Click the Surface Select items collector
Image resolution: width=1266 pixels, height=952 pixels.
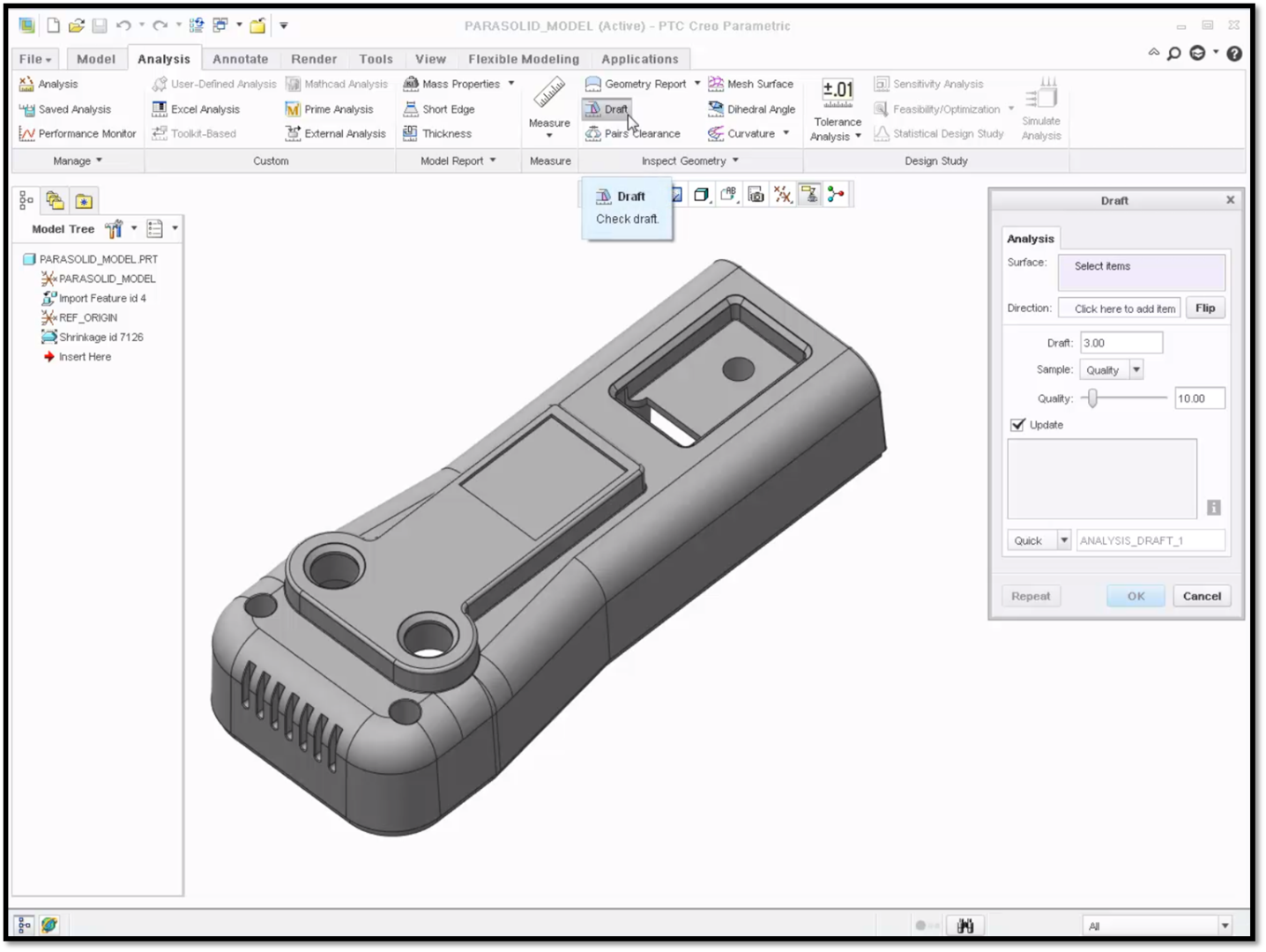click(1141, 271)
